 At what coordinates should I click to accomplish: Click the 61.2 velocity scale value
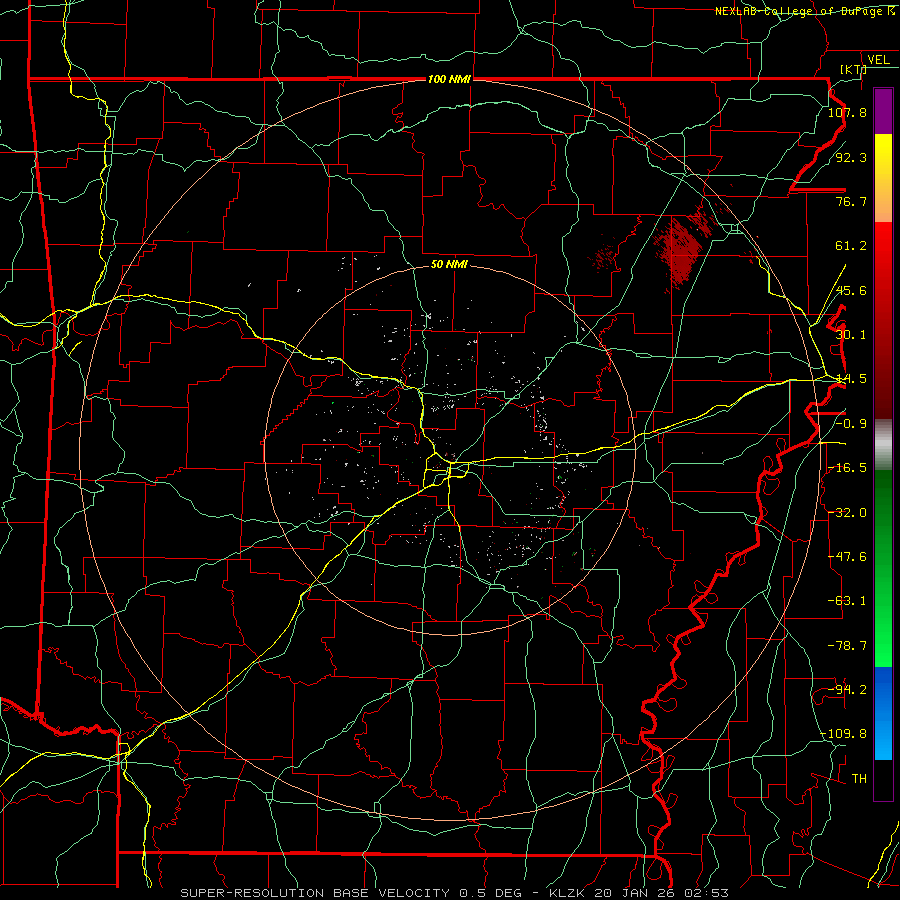coord(851,246)
